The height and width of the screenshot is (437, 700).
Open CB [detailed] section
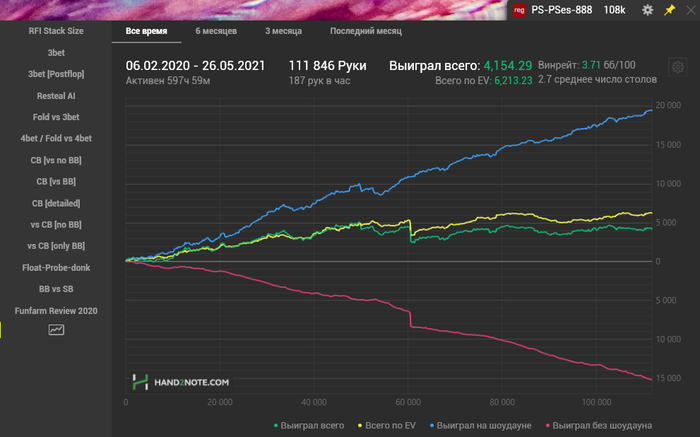(56, 203)
